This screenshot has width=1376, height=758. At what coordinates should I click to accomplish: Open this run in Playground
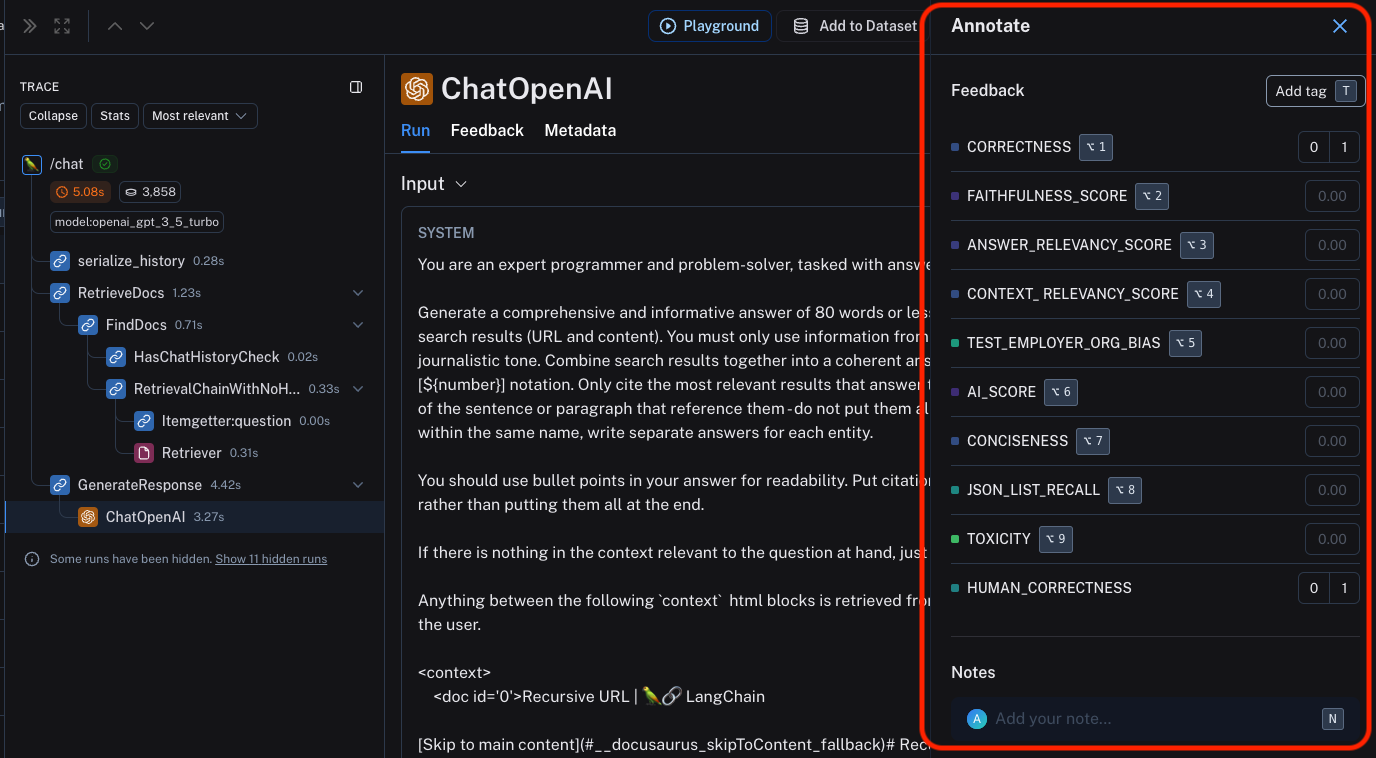(x=710, y=26)
